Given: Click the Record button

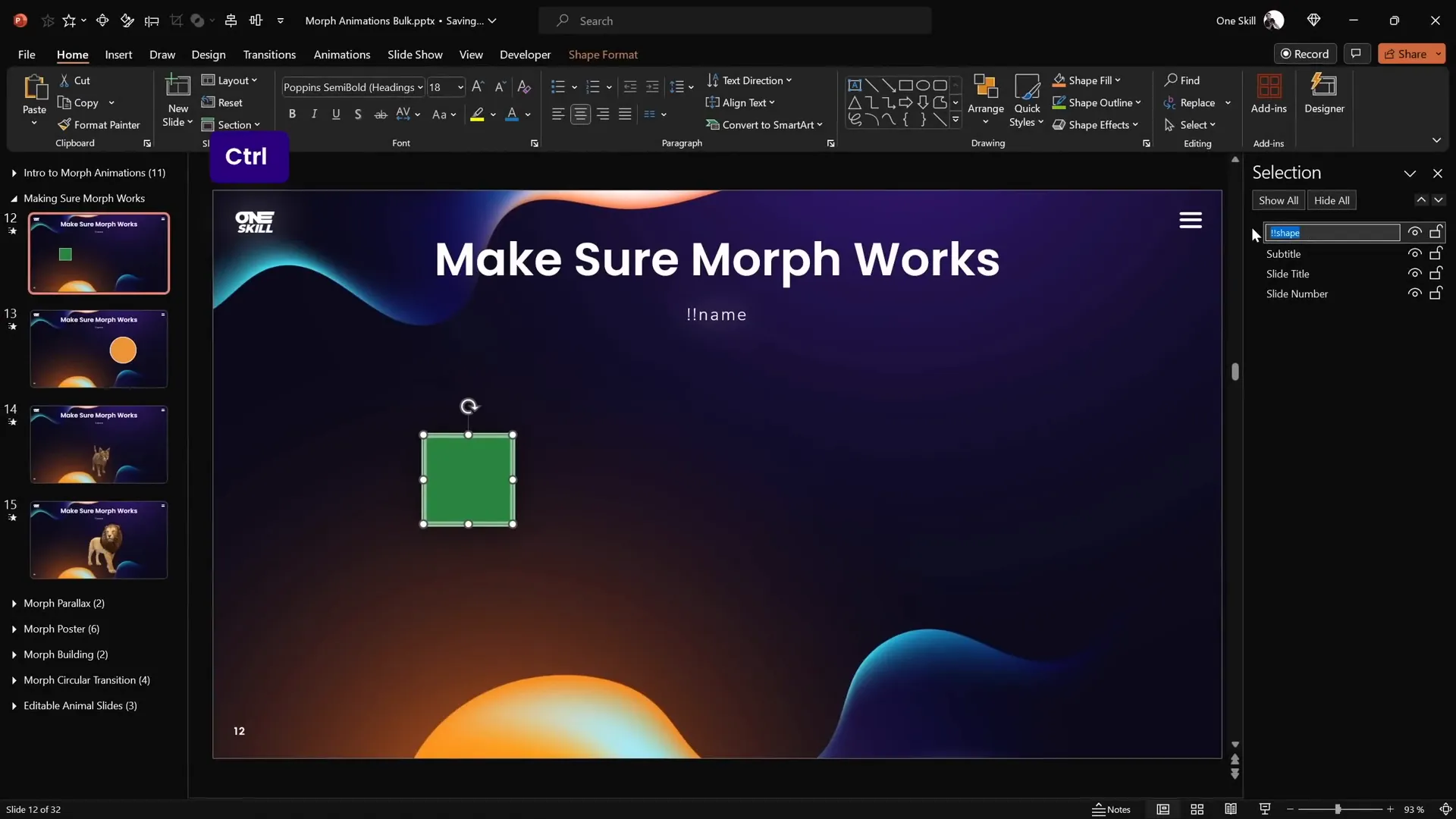Looking at the screenshot, I should click(1305, 54).
